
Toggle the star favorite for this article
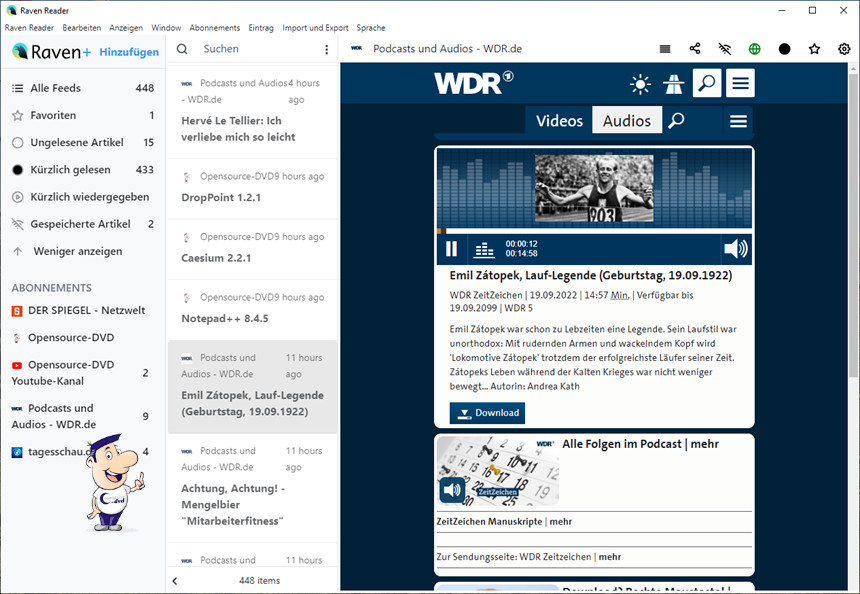tap(814, 49)
